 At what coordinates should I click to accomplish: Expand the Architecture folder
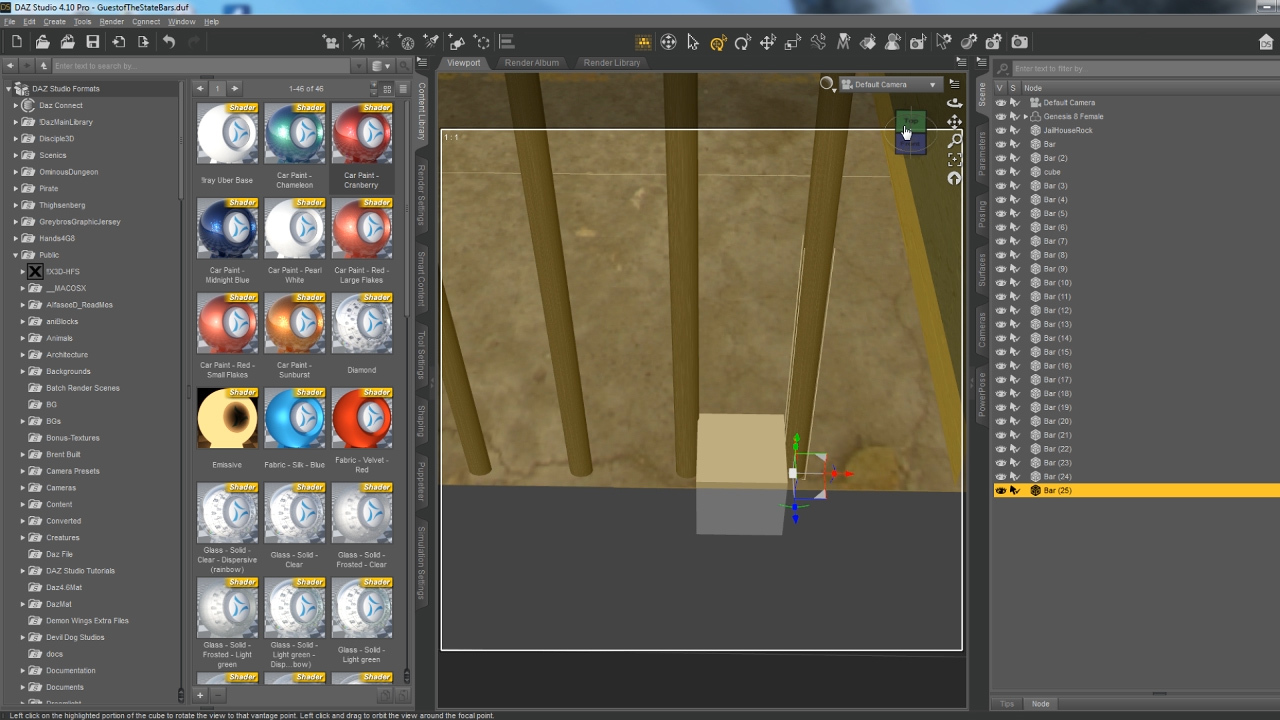[23, 355]
